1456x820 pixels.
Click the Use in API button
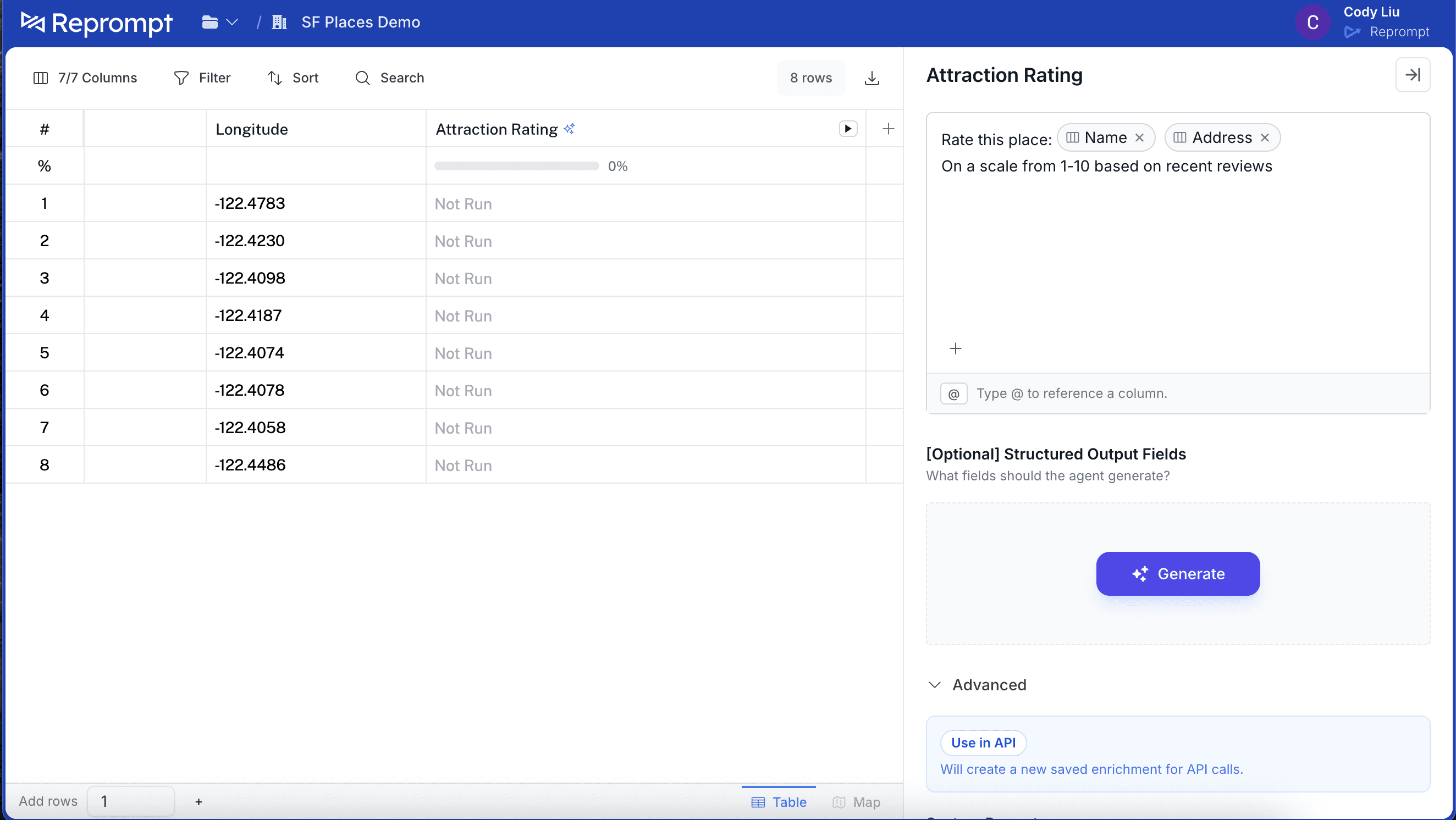coord(983,743)
